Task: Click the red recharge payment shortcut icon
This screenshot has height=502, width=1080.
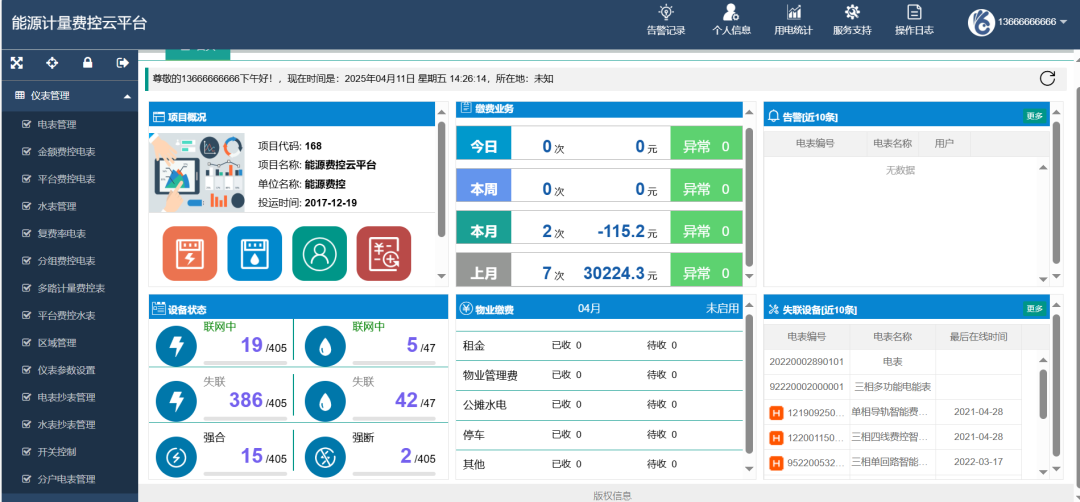Action: point(384,253)
